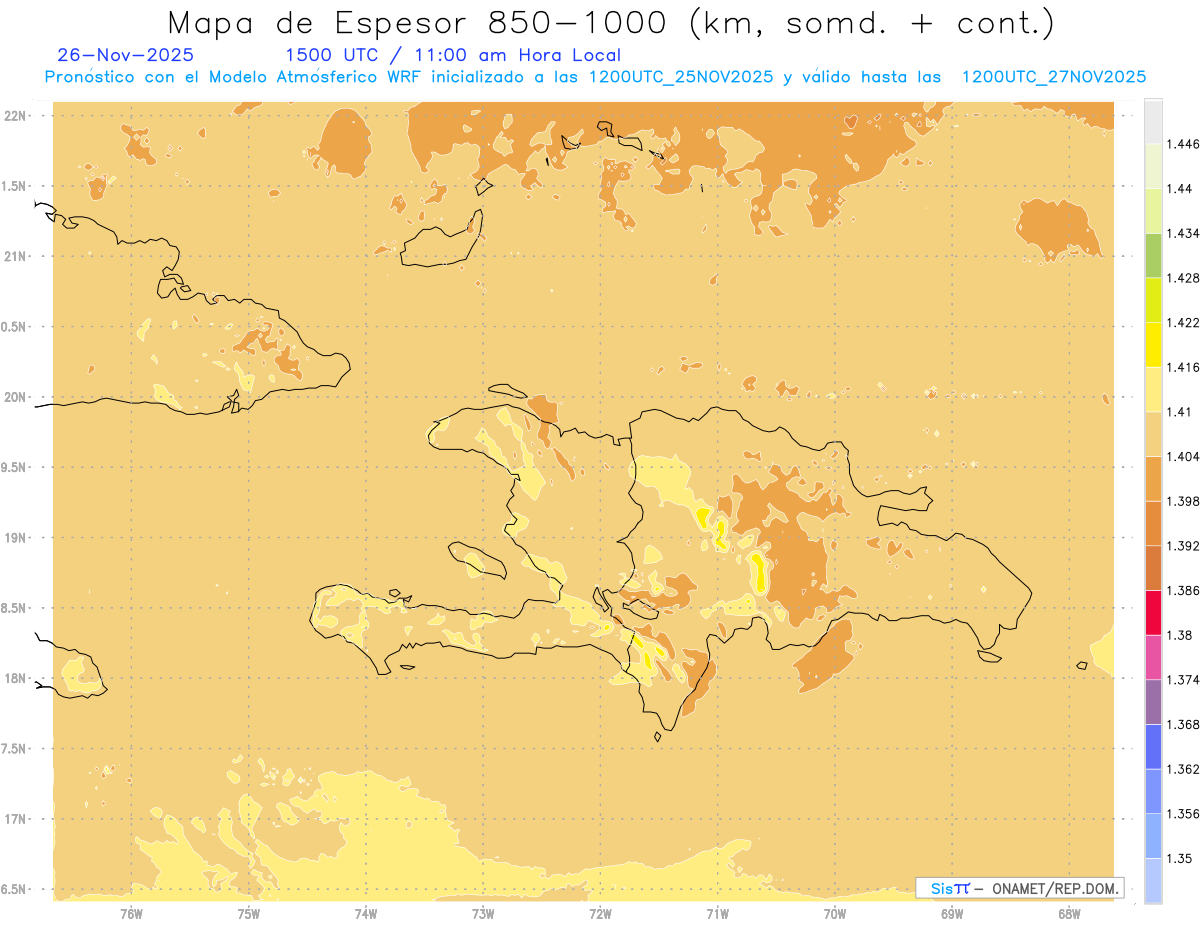
Task: Click the colorbar value '1.422'
Action: click(1183, 322)
